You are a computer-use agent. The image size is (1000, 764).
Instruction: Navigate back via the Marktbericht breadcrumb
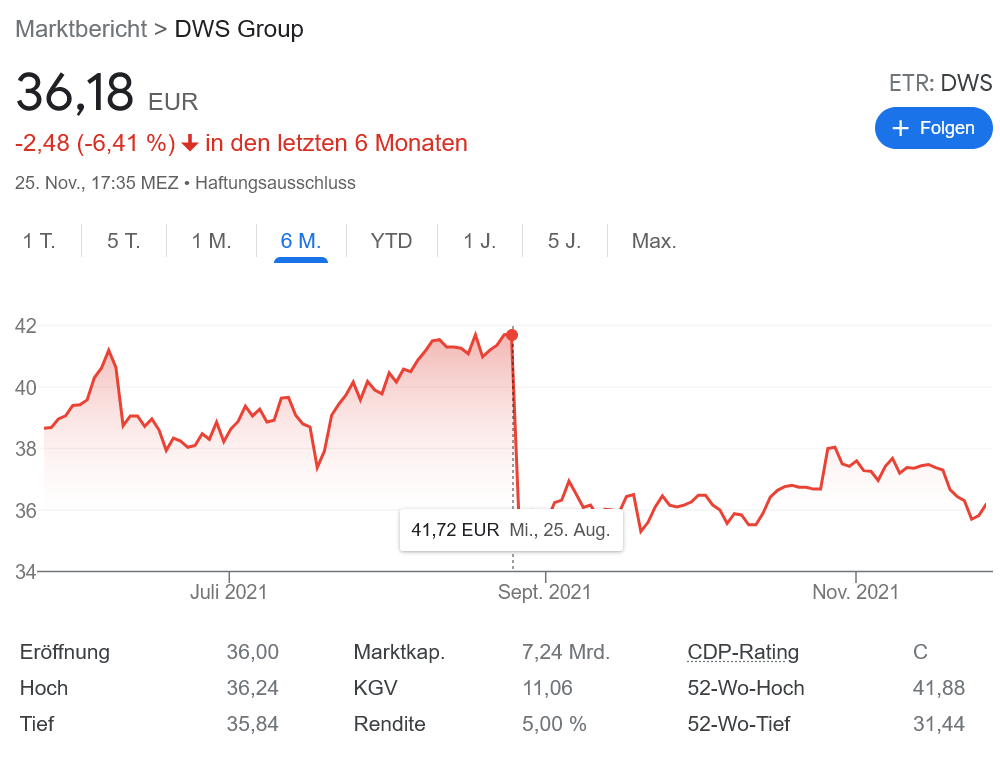(x=80, y=29)
